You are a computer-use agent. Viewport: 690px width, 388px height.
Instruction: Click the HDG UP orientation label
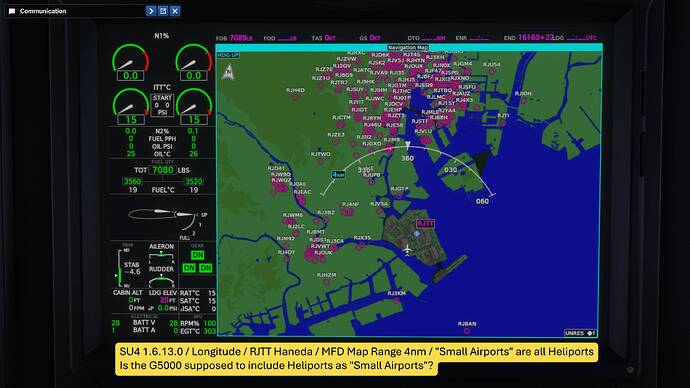click(x=228, y=55)
